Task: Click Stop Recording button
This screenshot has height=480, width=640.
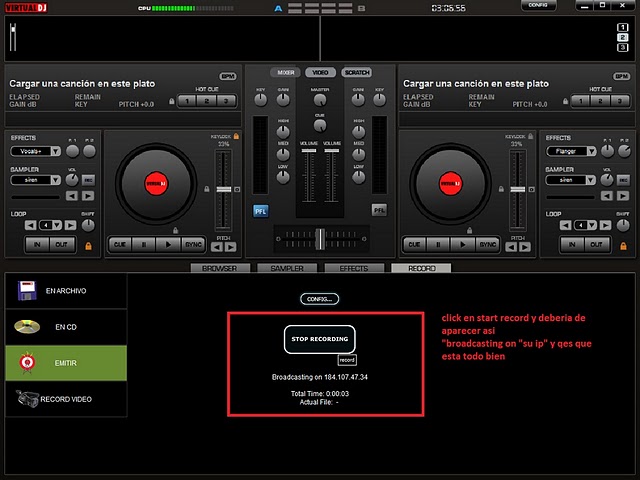Action: (320, 339)
